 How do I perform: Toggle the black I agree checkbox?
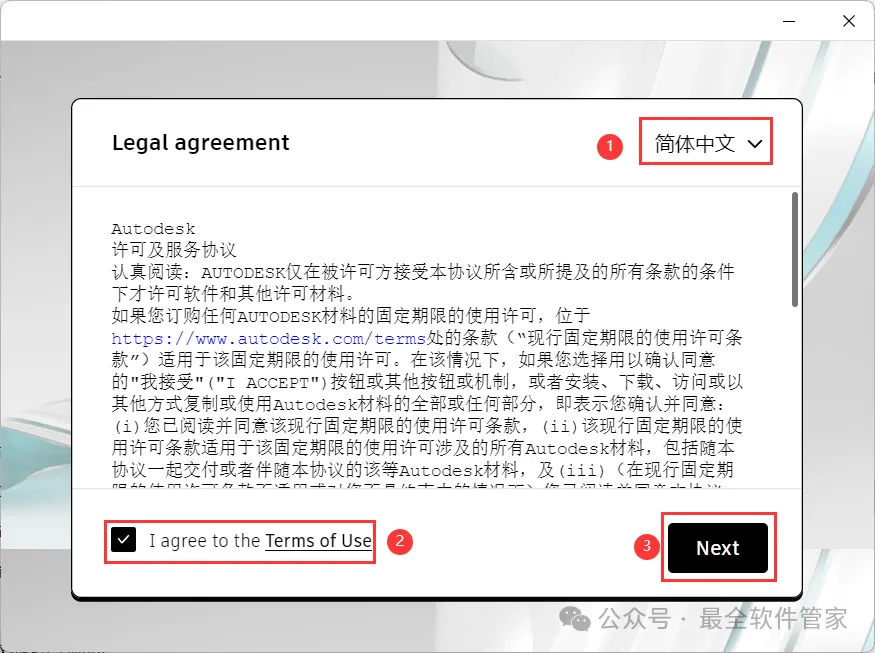tap(123, 540)
